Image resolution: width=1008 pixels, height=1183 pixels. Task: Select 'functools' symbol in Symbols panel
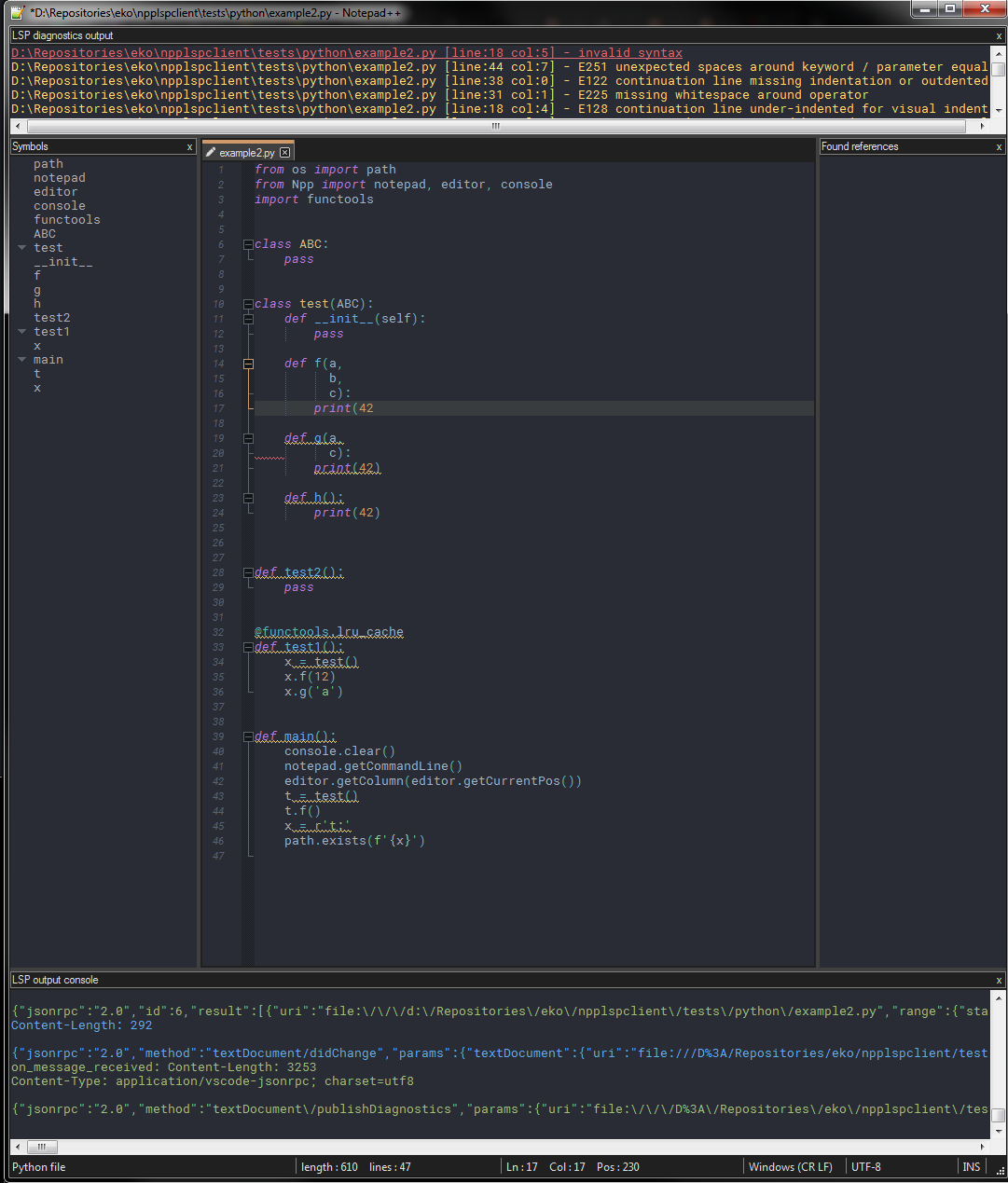point(67,220)
